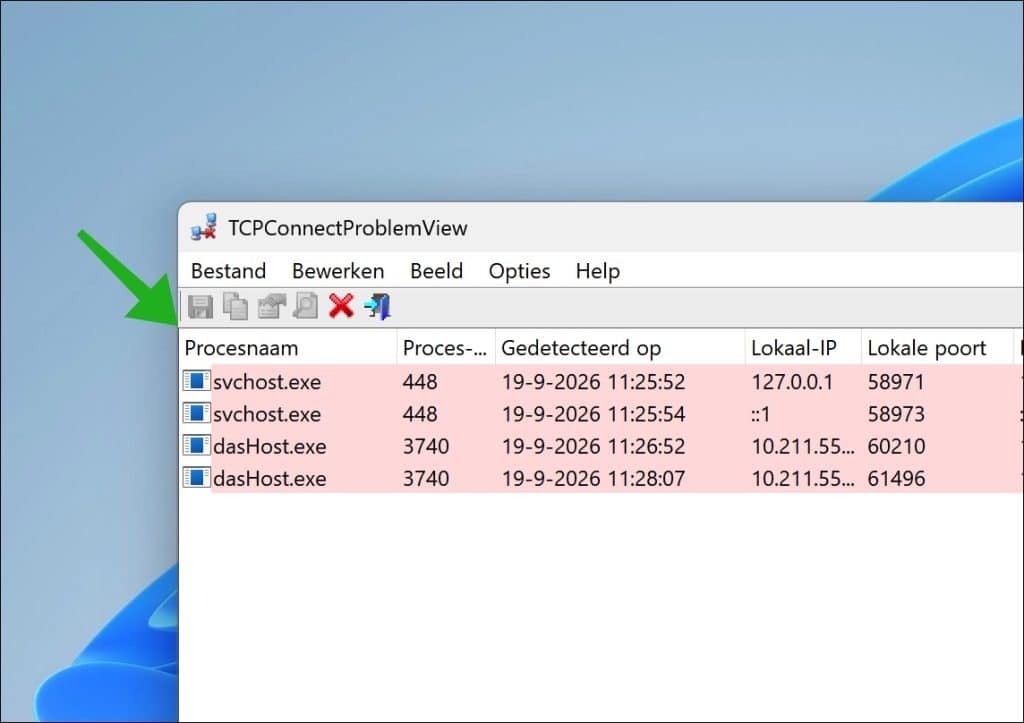Sort by the Lokaal-IP column header
This screenshot has height=723, width=1024.
[803, 348]
